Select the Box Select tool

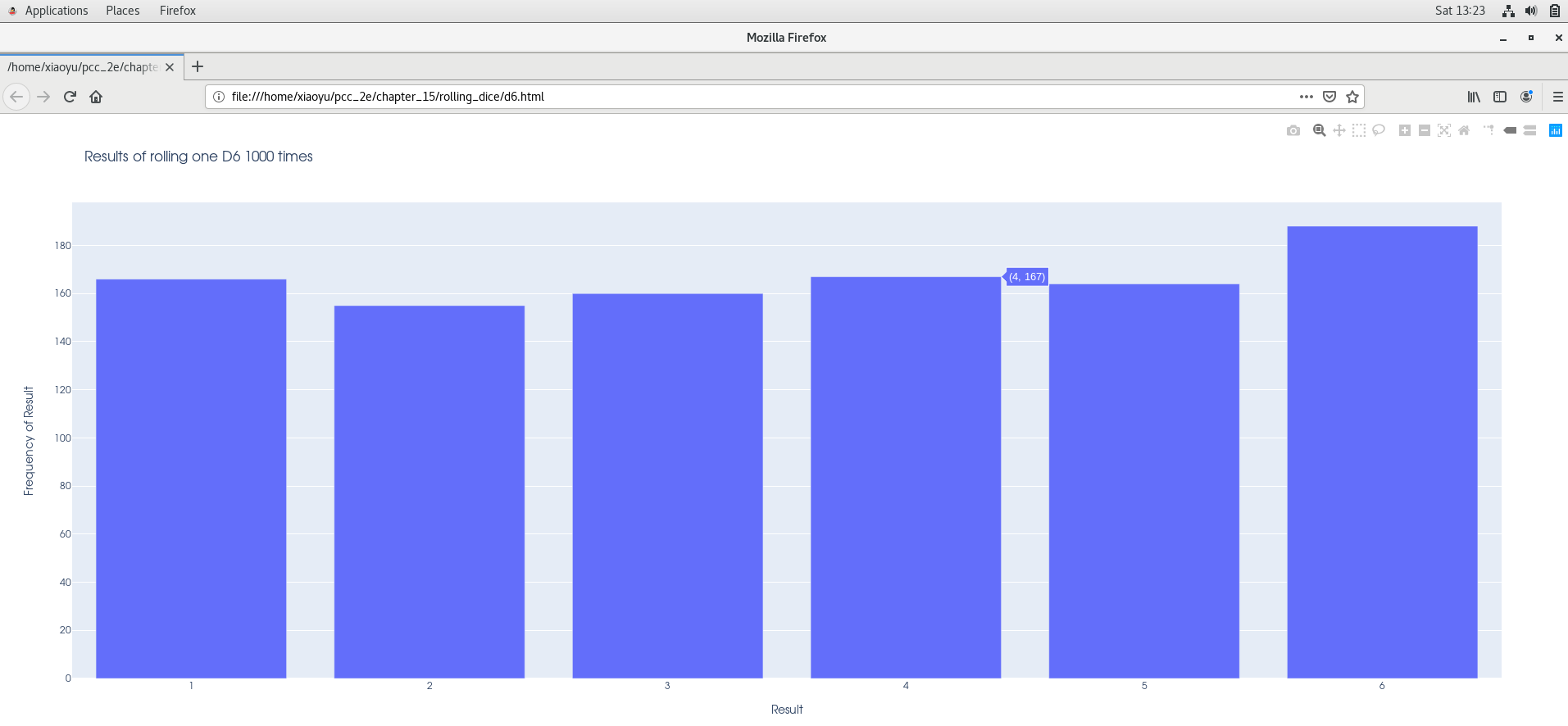(x=1359, y=130)
